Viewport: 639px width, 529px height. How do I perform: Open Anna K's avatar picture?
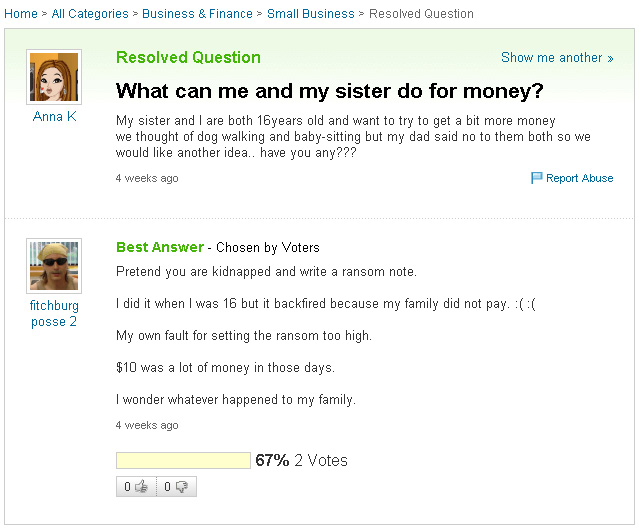click(54, 77)
